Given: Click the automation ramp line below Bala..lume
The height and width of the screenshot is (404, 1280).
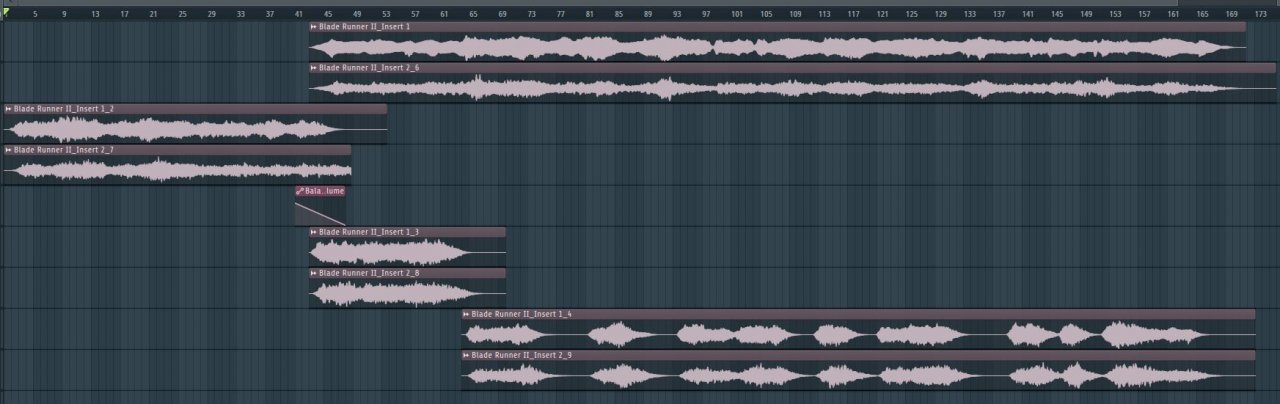Looking at the screenshot, I should coord(320,212).
